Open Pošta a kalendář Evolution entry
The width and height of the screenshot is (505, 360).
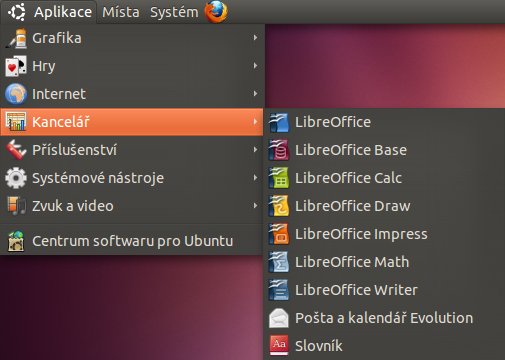[384, 318]
